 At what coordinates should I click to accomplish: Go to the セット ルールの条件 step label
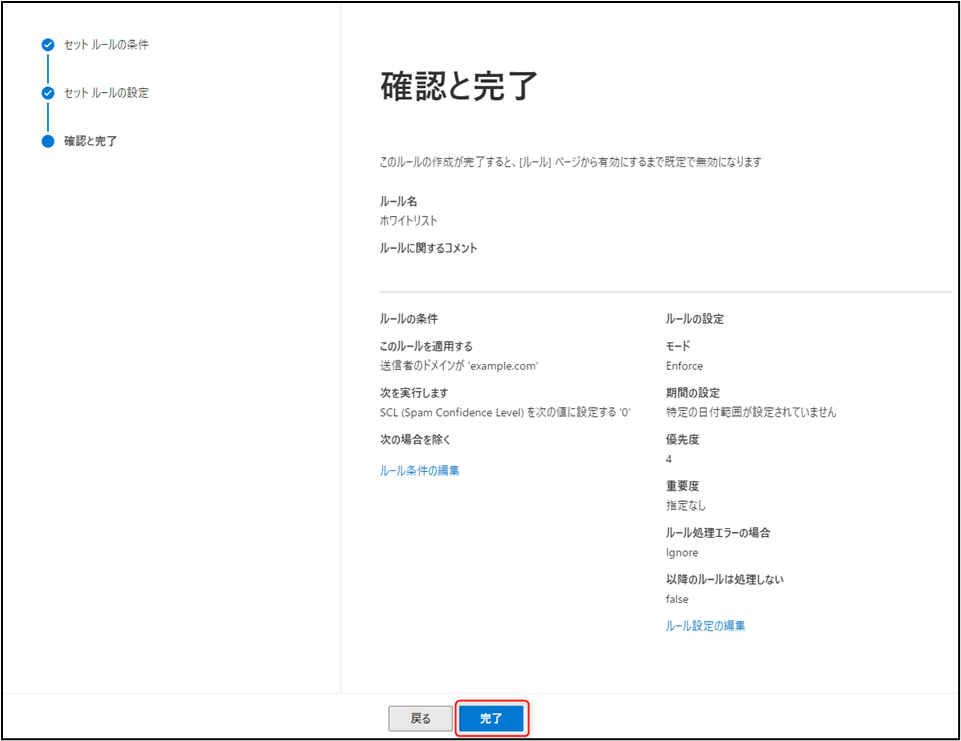click(106, 45)
